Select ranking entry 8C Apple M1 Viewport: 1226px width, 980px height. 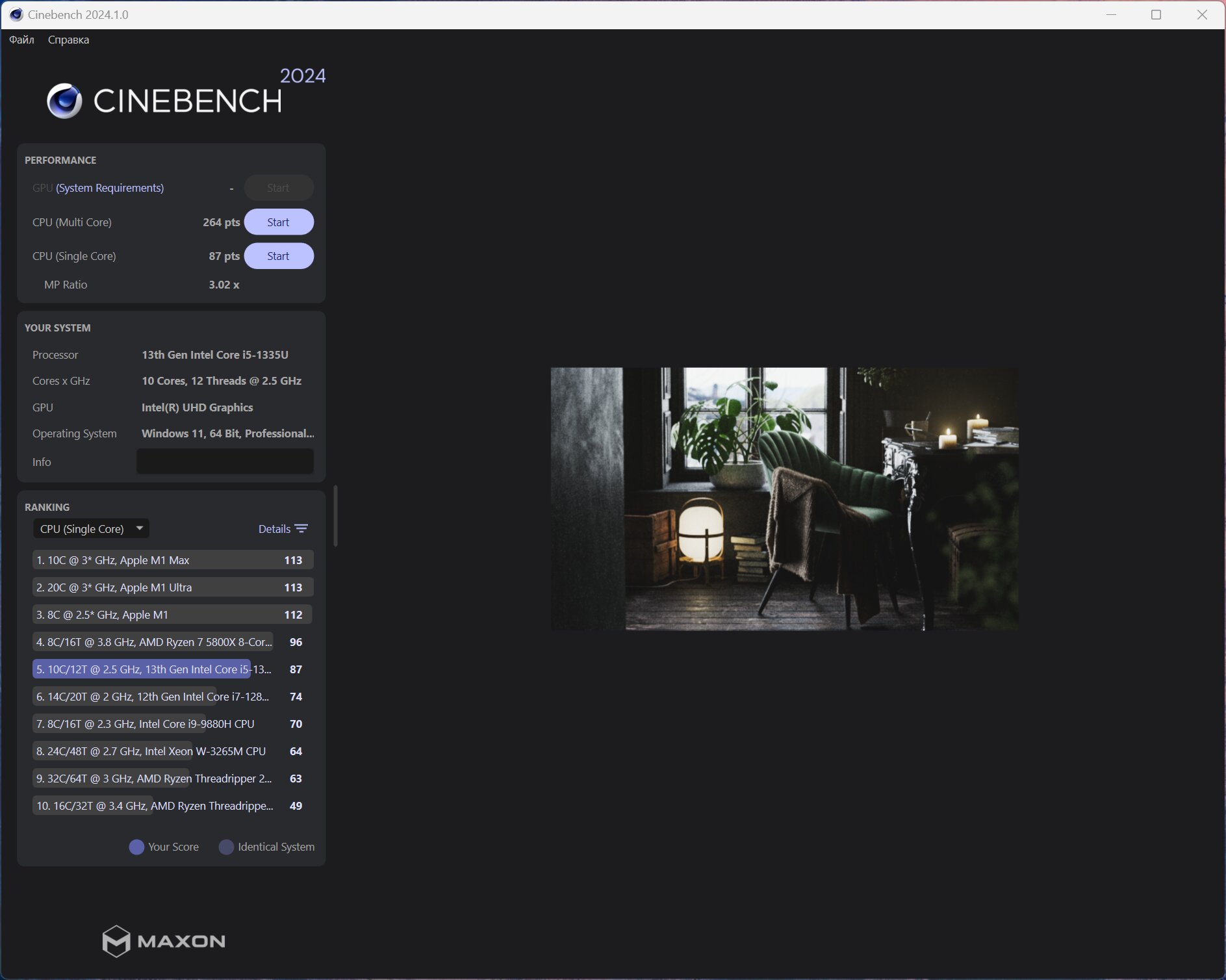173,615
